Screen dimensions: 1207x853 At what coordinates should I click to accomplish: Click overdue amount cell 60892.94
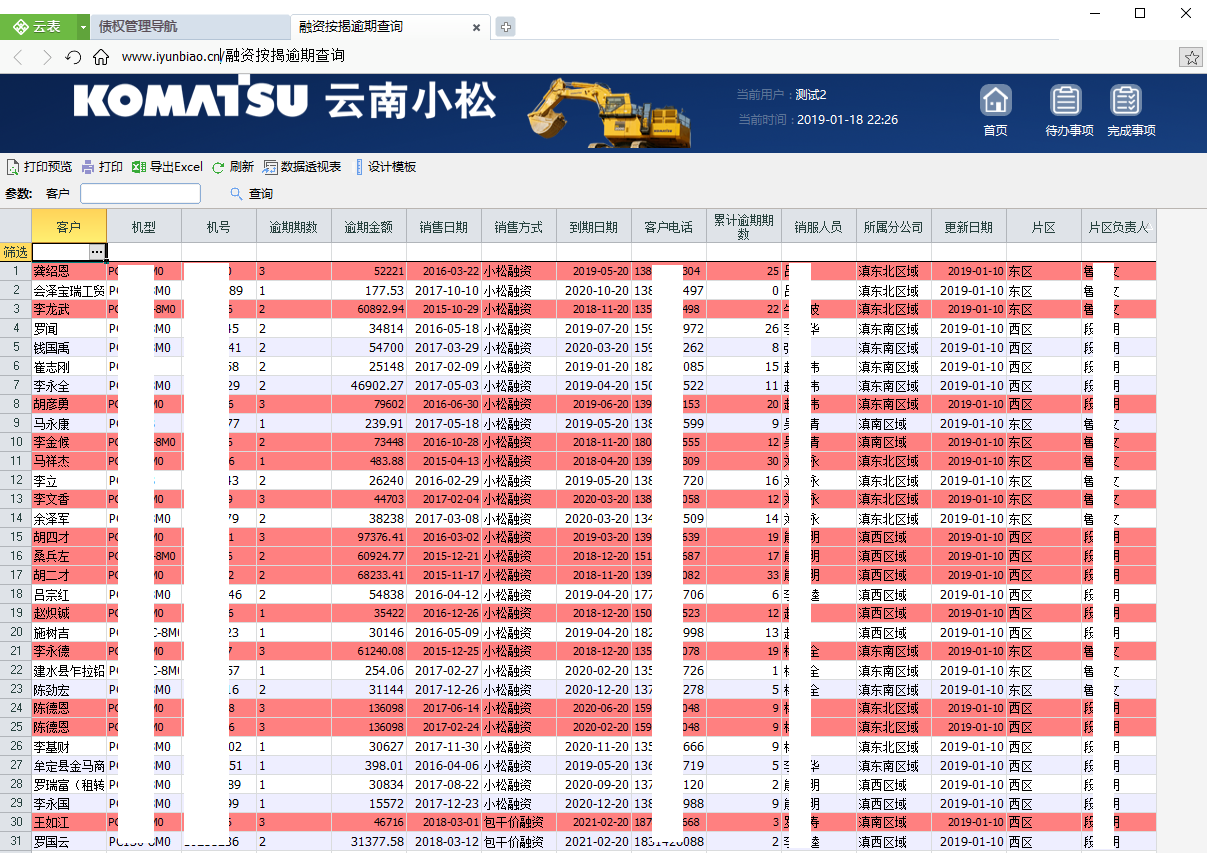point(369,309)
